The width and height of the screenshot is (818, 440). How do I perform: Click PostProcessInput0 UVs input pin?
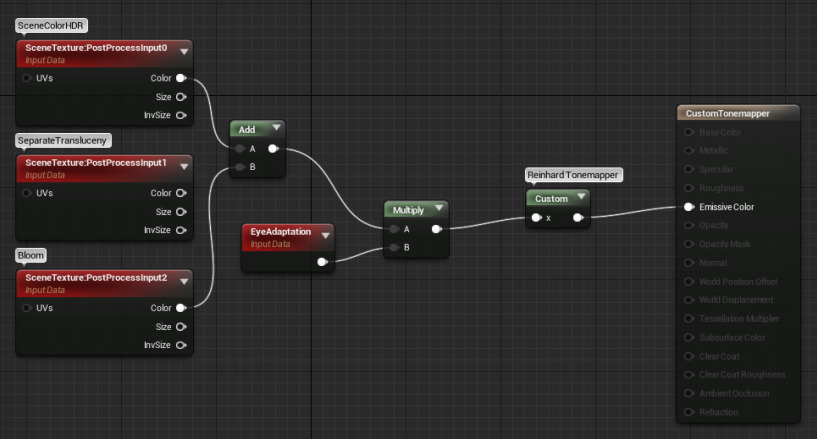pos(27,78)
